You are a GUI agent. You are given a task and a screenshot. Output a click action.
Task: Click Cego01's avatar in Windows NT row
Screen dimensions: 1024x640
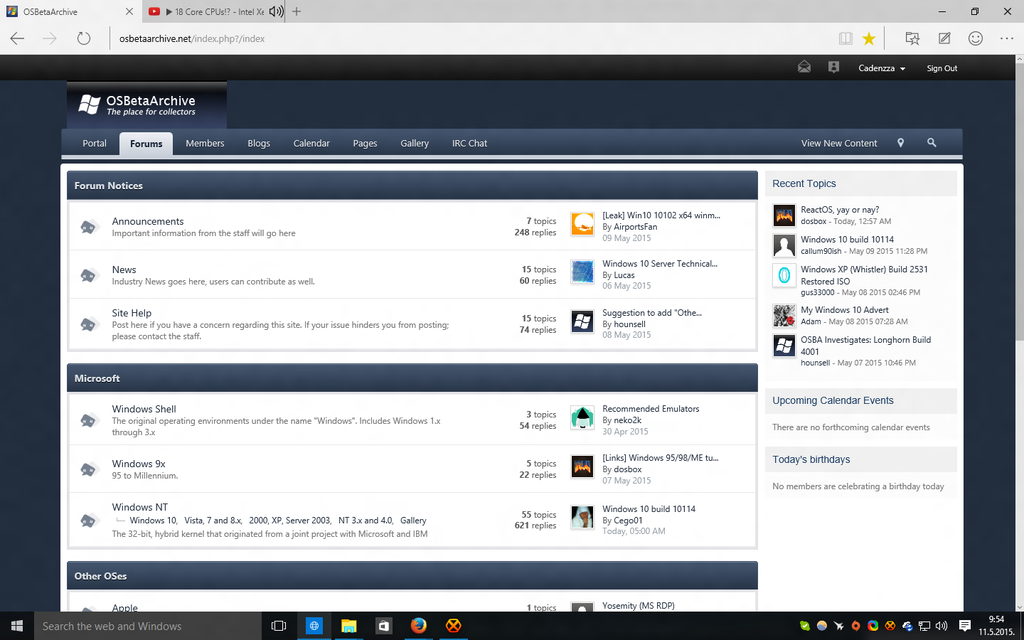582,517
